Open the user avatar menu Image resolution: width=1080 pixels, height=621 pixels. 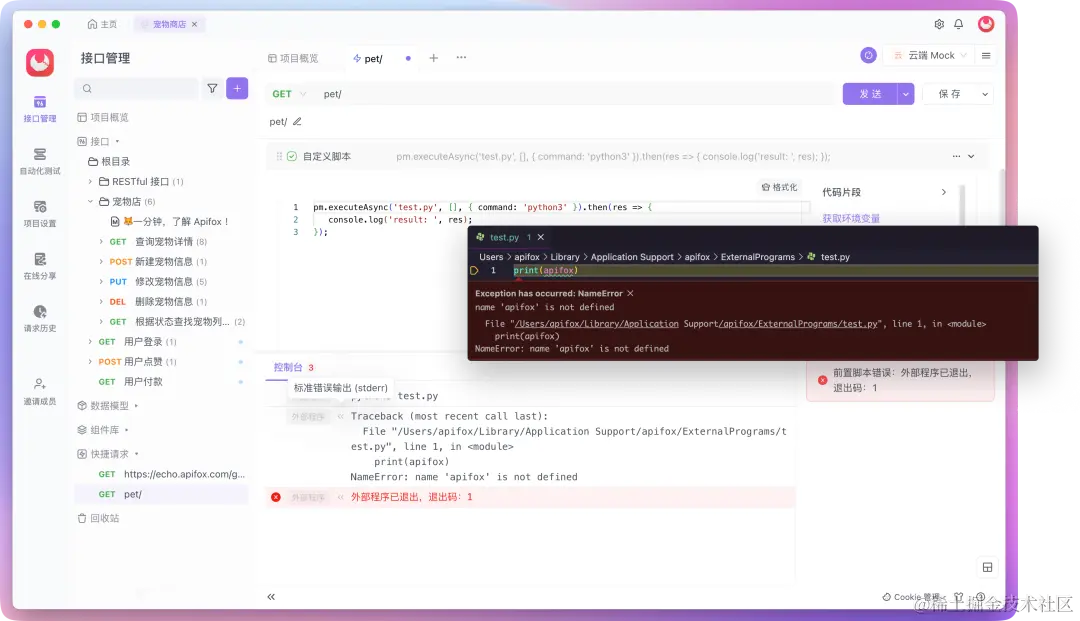tap(986, 24)
